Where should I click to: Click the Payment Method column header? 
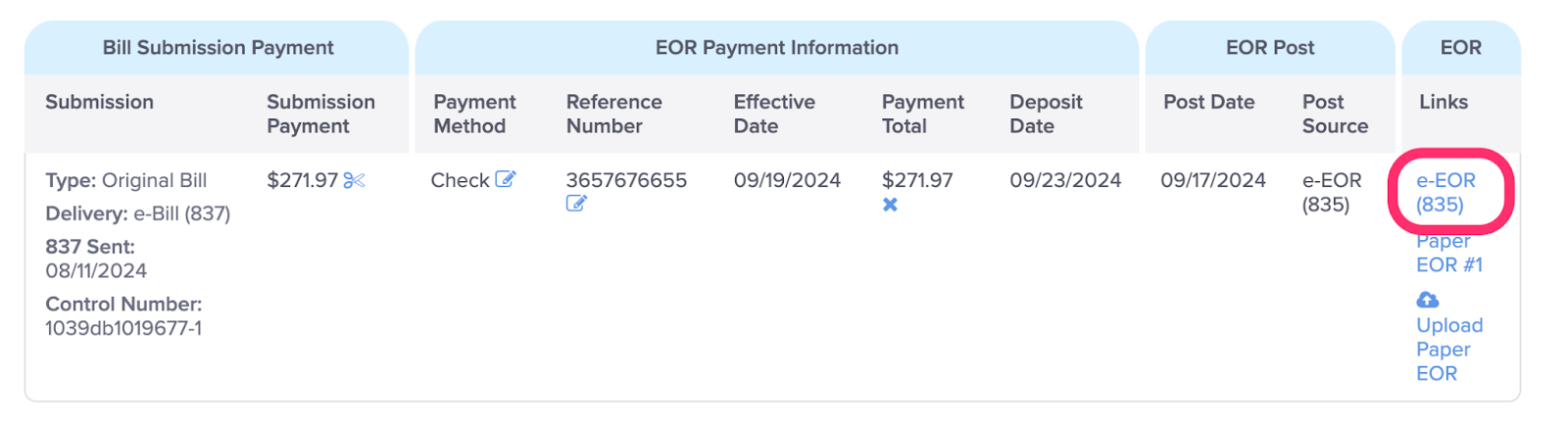474,114
